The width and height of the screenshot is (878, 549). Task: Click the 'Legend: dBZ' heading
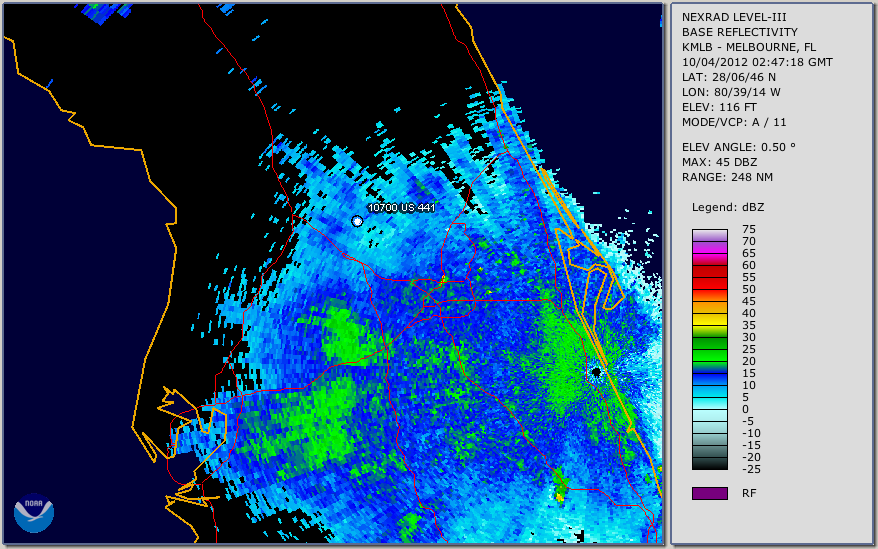(727, 207)
